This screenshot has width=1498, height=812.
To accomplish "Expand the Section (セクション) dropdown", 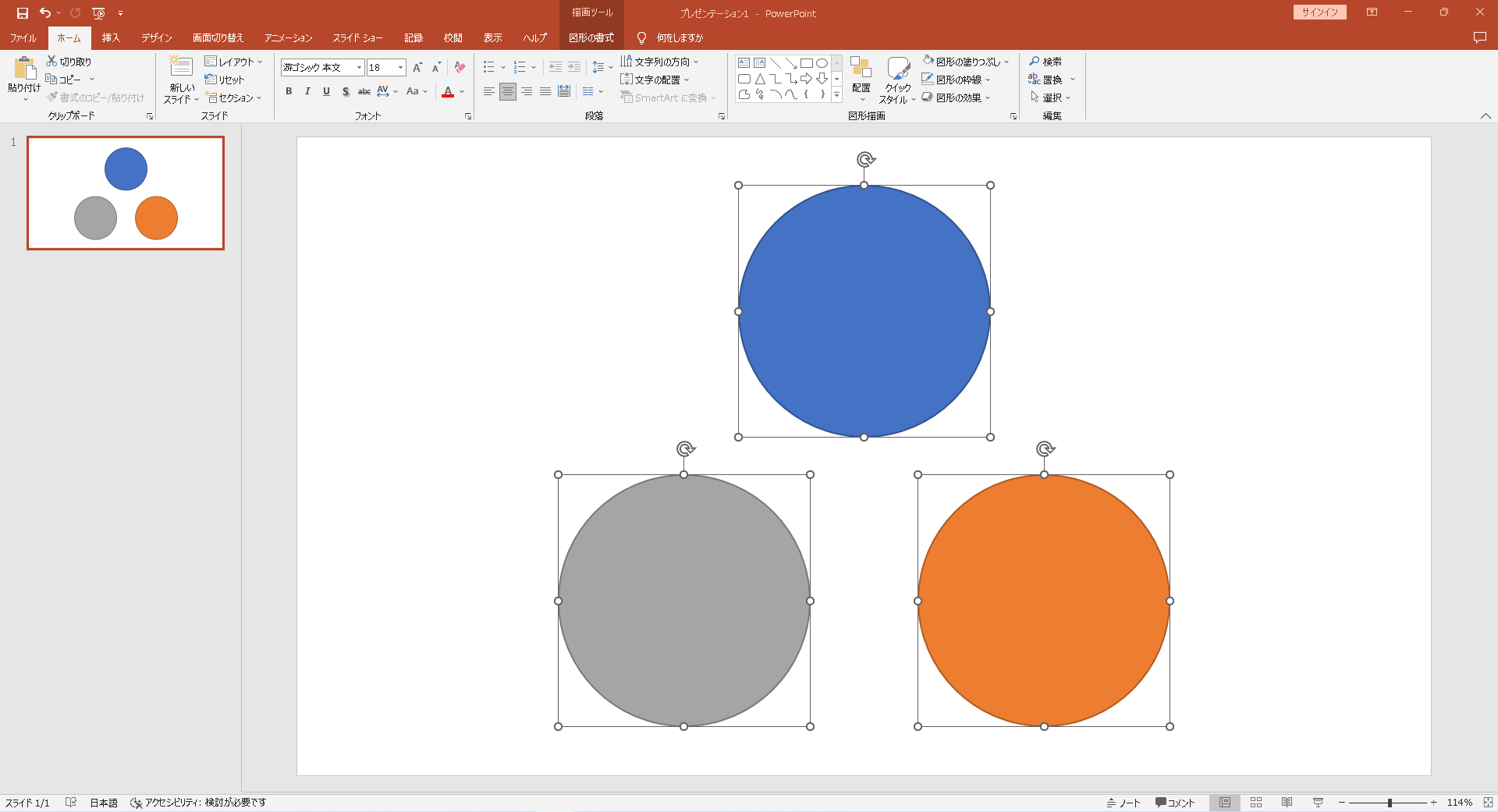I will coord(234,98).
